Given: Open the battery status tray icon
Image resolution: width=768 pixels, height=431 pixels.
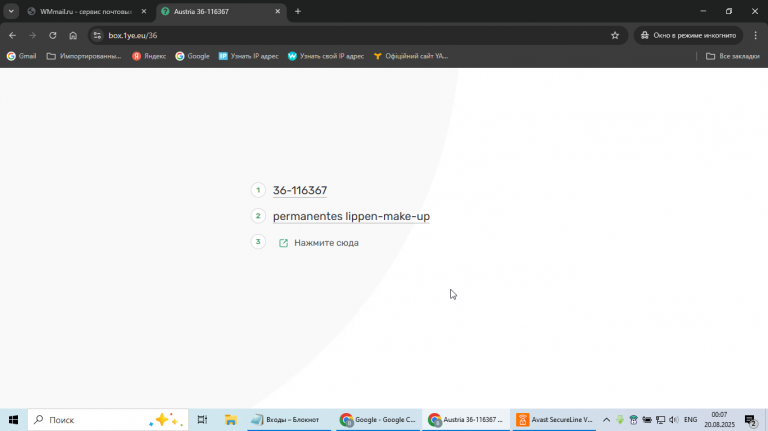Looking at the screenshot, I should 647,420.
